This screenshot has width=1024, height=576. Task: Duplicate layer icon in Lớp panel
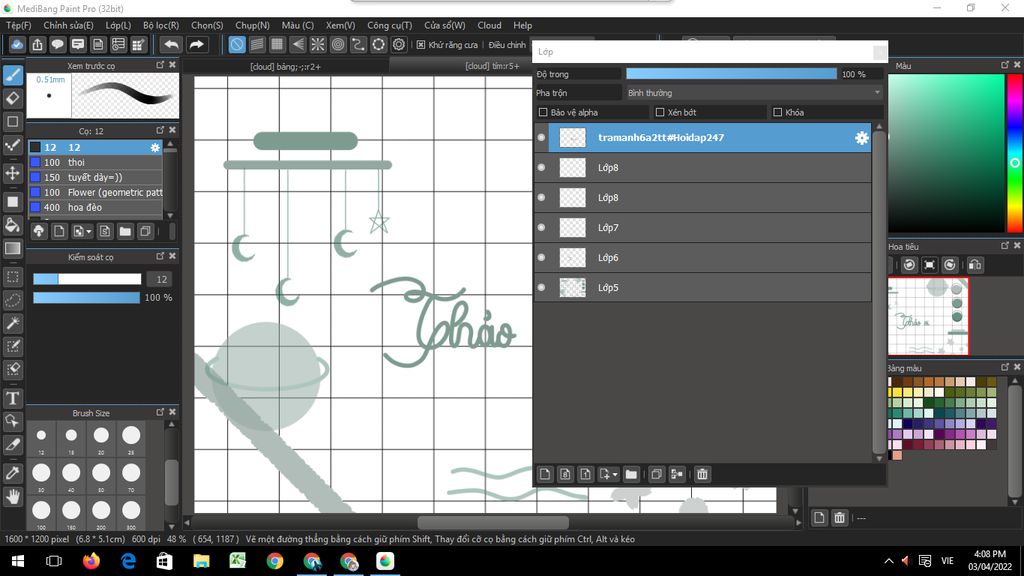(656, 474)
